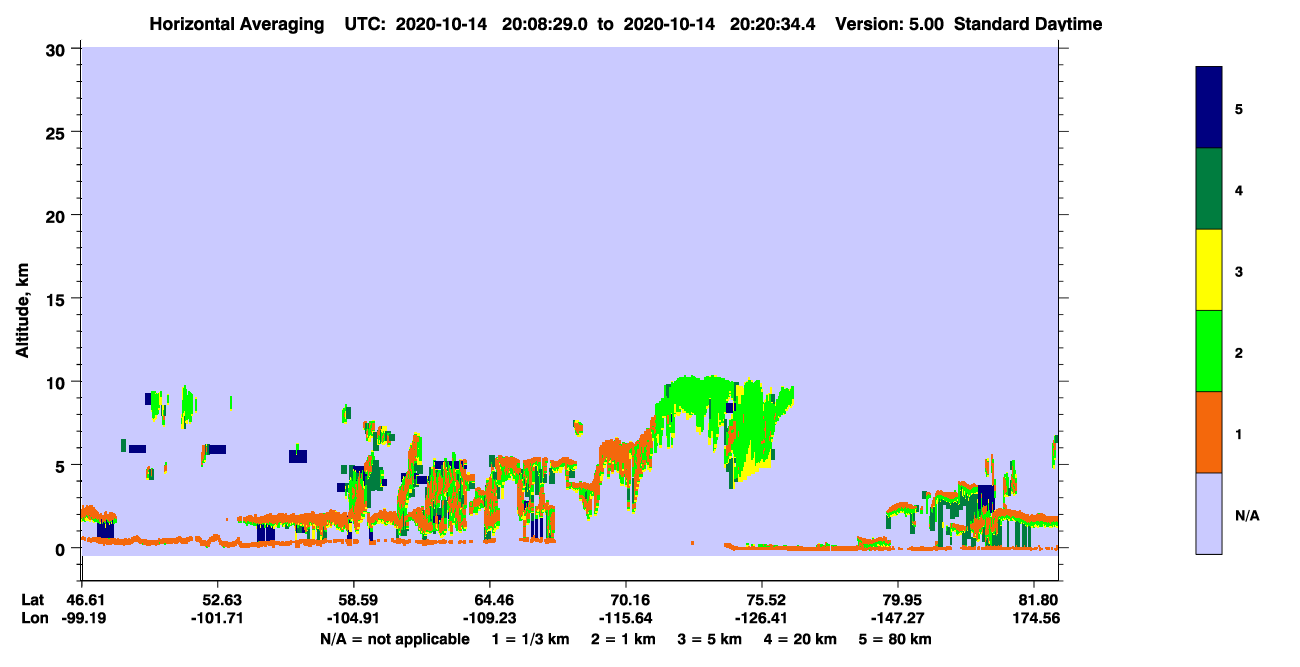Viewport: 1300px width, 667px height.
Task: Click longitude value -147.27
Action: 898,618
